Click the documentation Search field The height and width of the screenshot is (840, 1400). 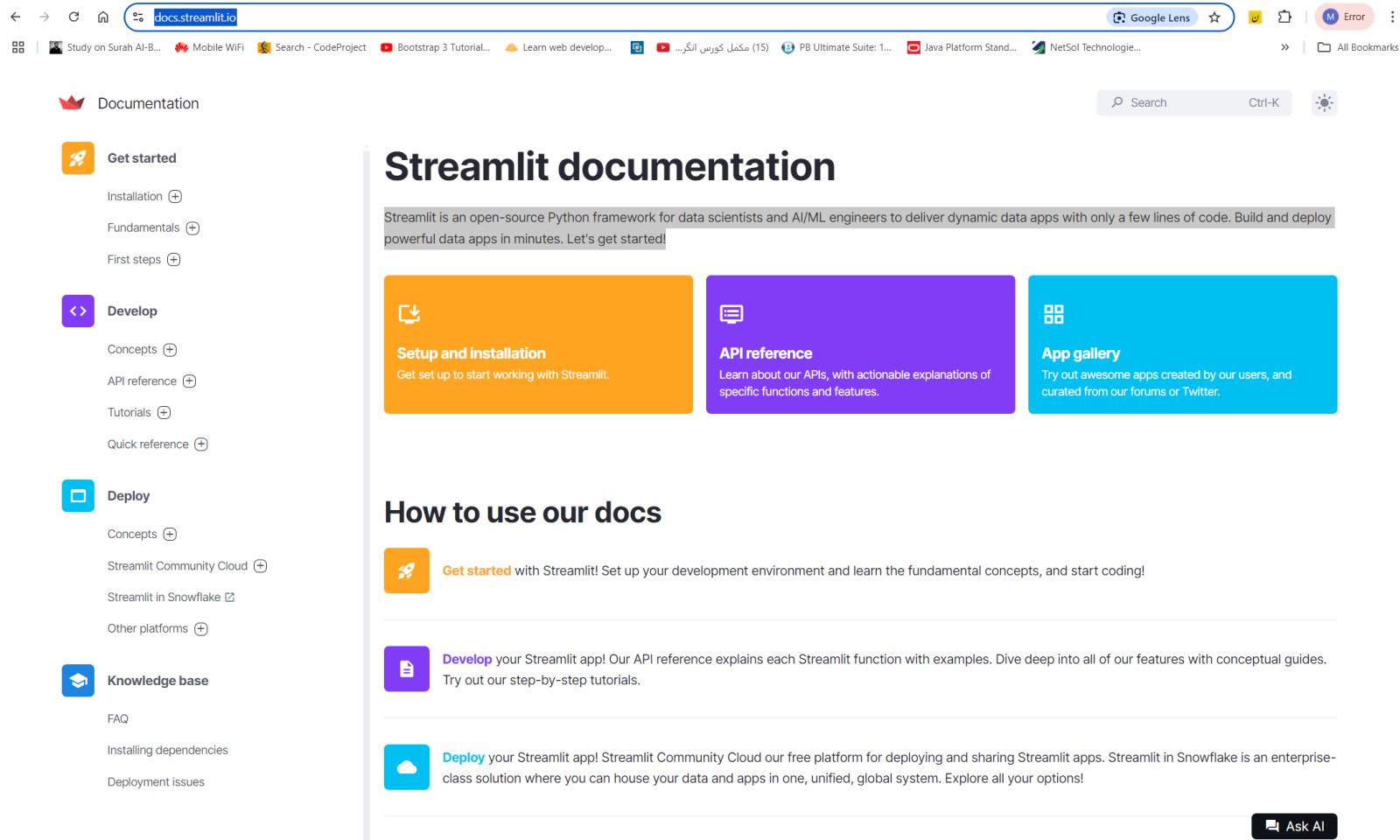click(x=1193, y=102)
